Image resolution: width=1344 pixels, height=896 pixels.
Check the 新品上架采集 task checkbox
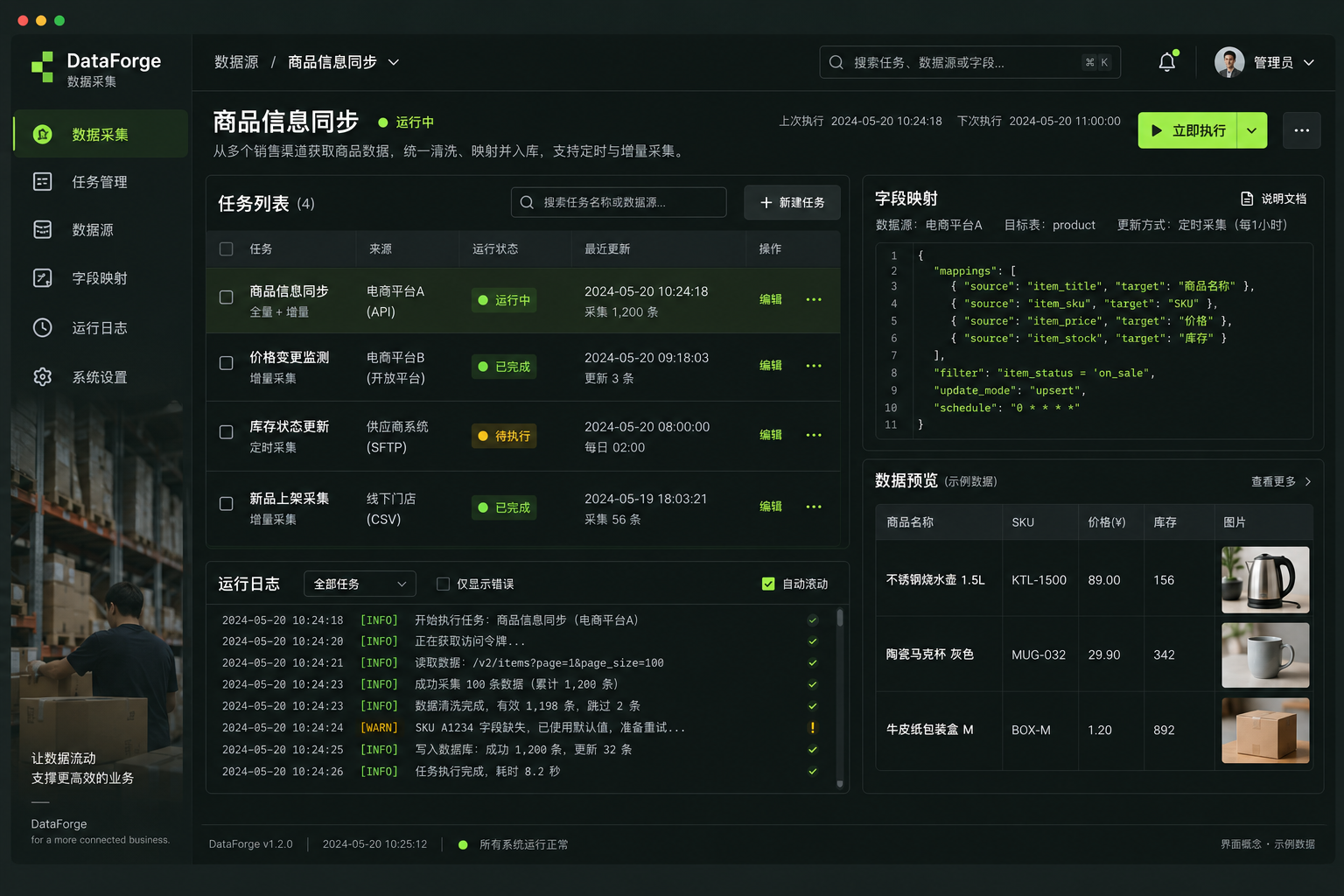click(x=226, y=504)
